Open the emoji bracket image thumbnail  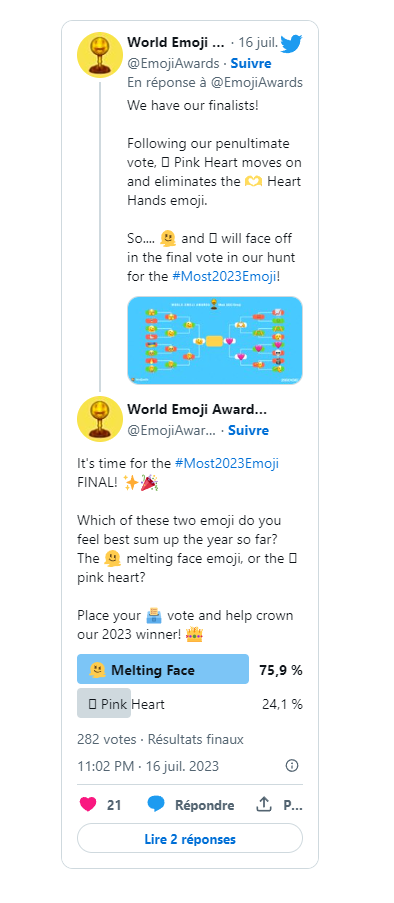(x=215, y=340)
